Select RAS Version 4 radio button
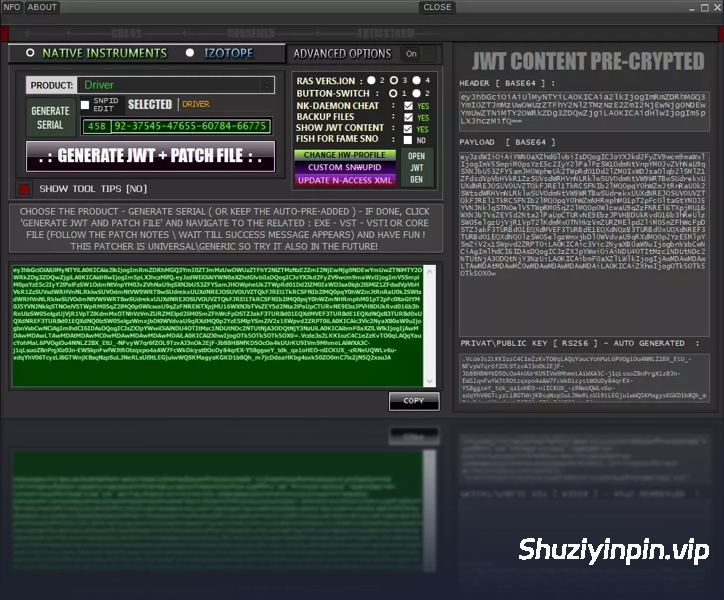724x600 pixels. click(x=416, y=80)
